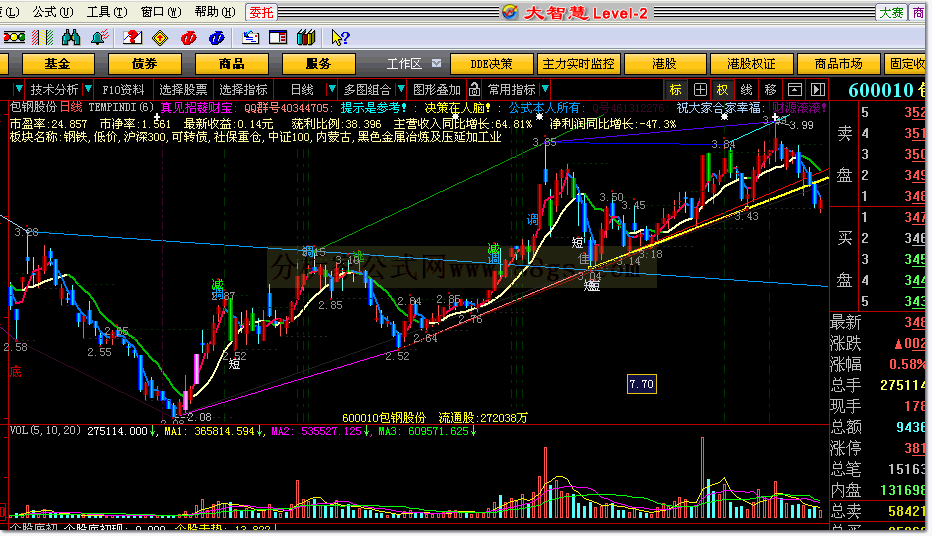This screenshot has height=536, width=932.
Task: Click 选择股票 button
Action: [x=183, y=90]
